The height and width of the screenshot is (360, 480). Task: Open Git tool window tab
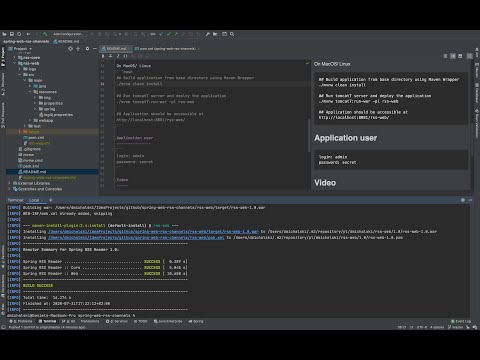pyautogui.click(x=69, y=321)
